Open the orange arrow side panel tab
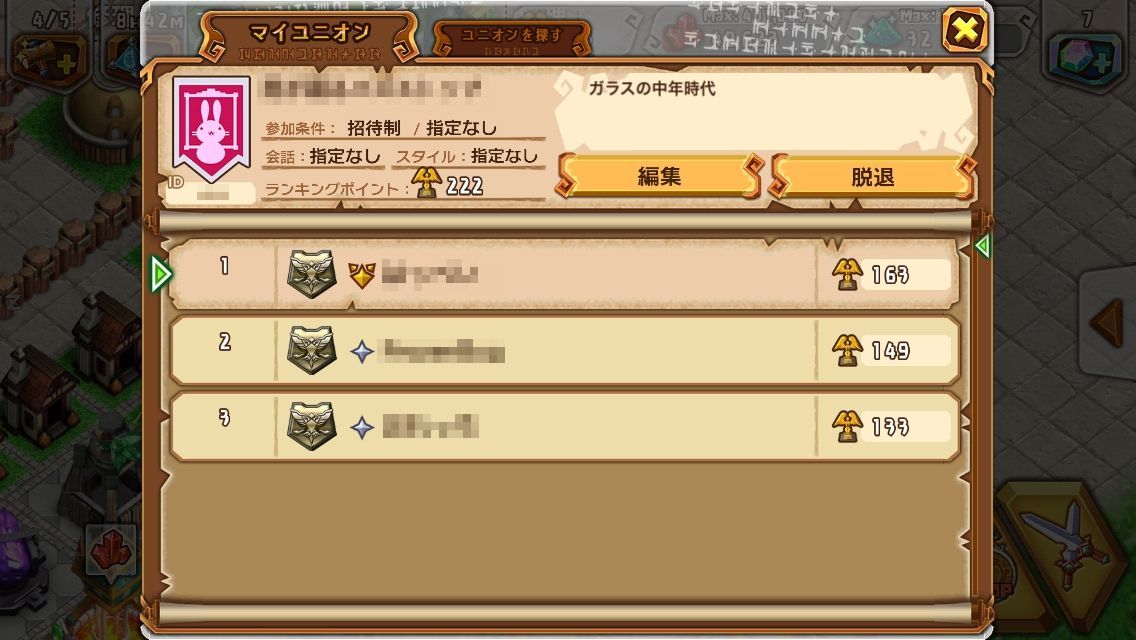1136x640 pixels. [1108, 323]
